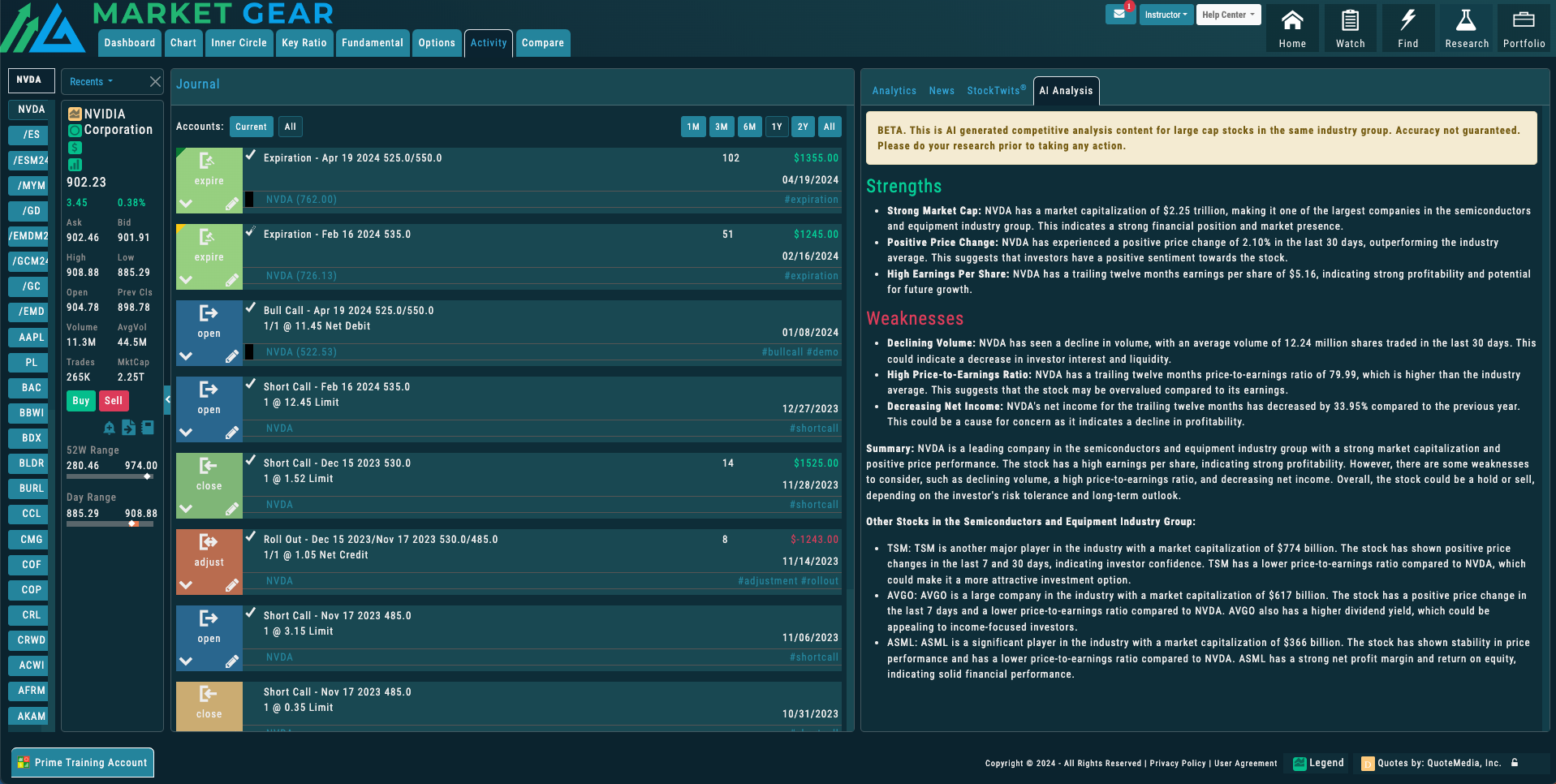Switch to the Fundamental tab

coord(372,43)
